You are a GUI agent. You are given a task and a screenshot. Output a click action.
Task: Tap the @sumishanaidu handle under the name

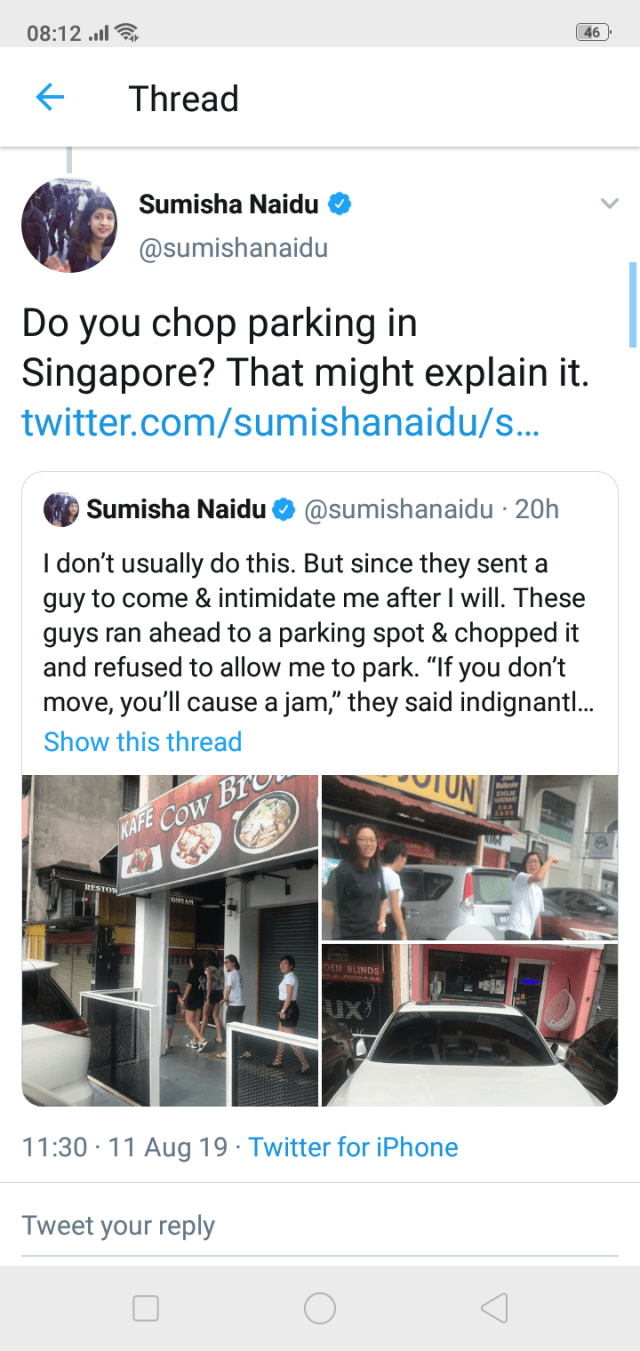pyautogui.click(x=233, y=248)
